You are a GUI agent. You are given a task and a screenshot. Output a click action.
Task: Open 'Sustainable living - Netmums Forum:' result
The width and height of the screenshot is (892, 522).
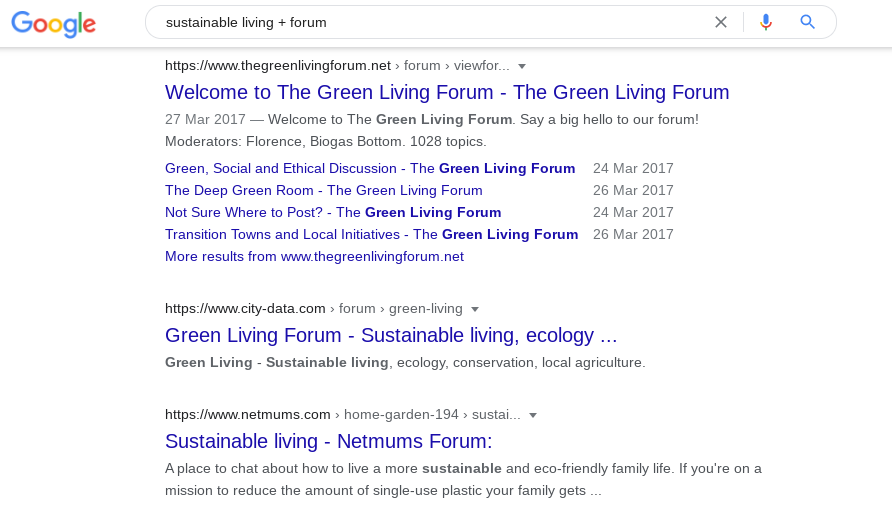pyautogui.click(x=328, y=441)
